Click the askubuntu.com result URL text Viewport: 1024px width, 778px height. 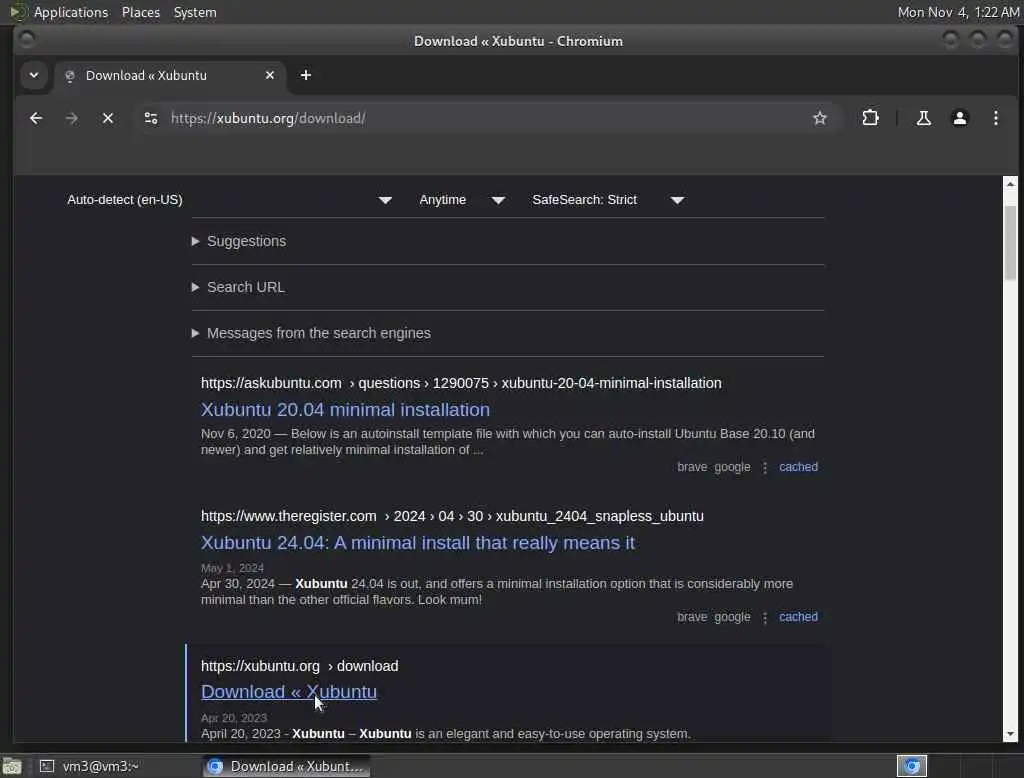[461, 383]
